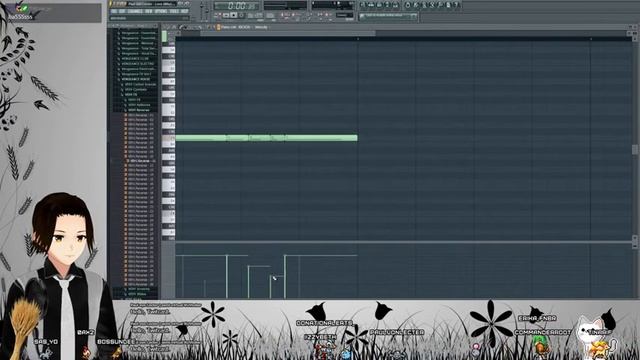
Task: Collapse the VEH1 Reverse folder
Action: [x=138, y=110]
